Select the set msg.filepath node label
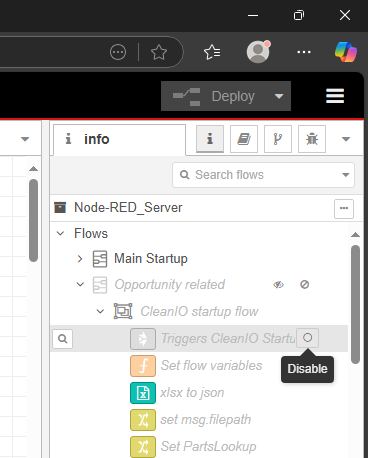368x458 pixels. 206,420
